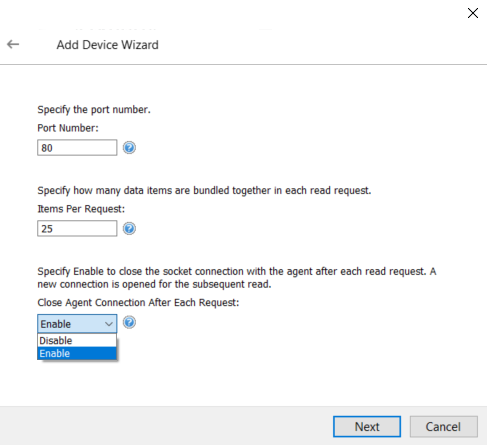Click the data items bundled description text

(x=204, y=191)
